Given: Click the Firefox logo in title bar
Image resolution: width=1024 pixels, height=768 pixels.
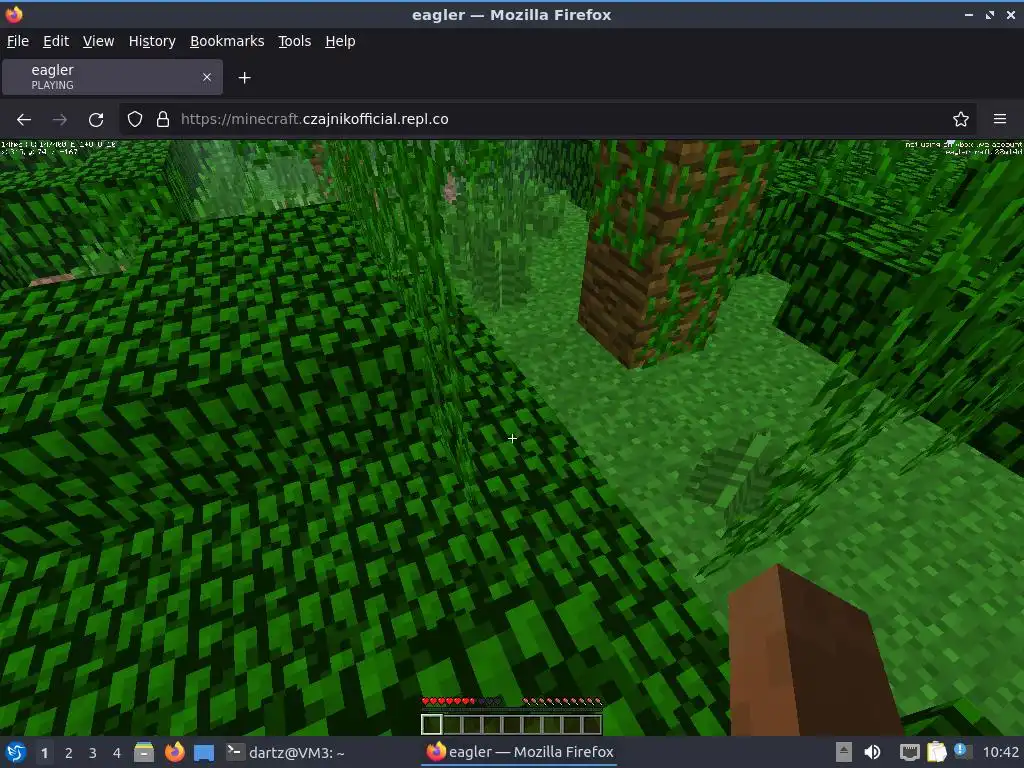Looking at the screenshot, I should point(14,14).
